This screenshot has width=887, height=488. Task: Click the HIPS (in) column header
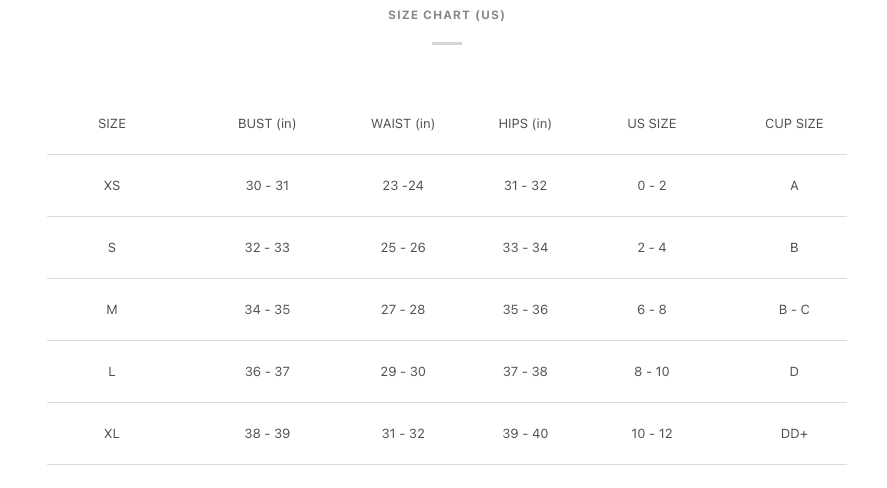tap(525, 124)
